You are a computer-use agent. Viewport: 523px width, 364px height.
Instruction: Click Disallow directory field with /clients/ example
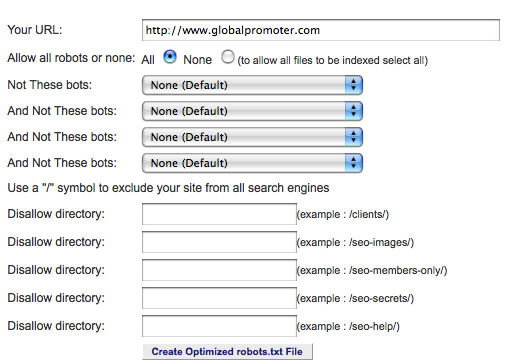(x=219, y=214)
